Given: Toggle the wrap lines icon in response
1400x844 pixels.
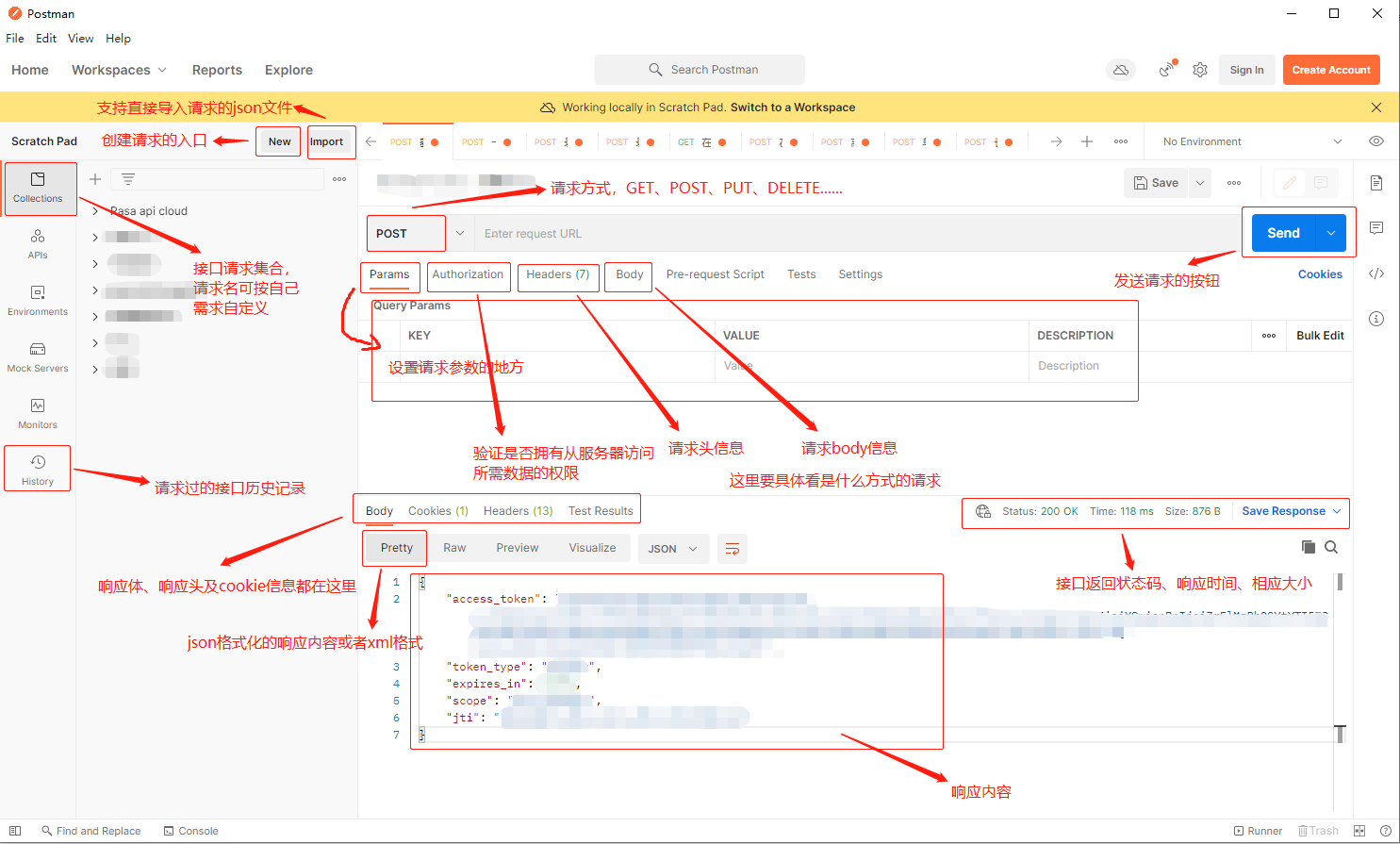Looking at the screenshot, I should point(733,549).
